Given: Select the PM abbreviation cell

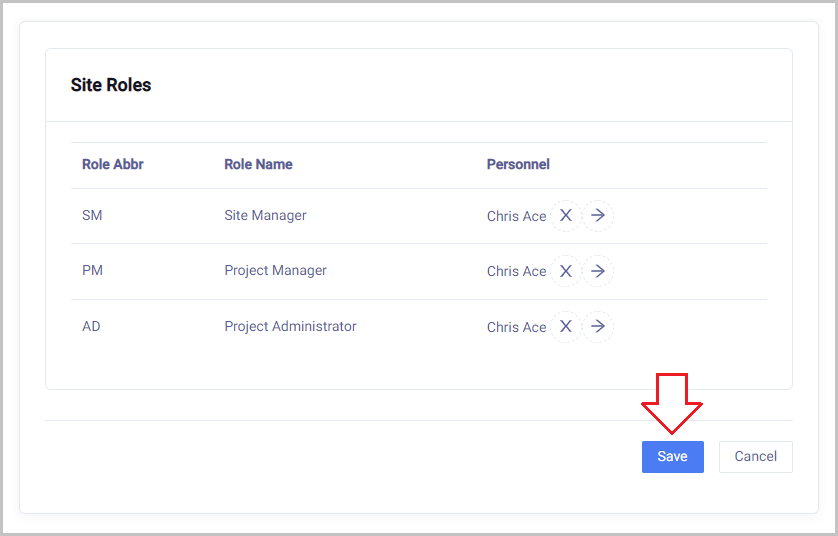Looking at the screenshot, I should [x=92, y=270].
